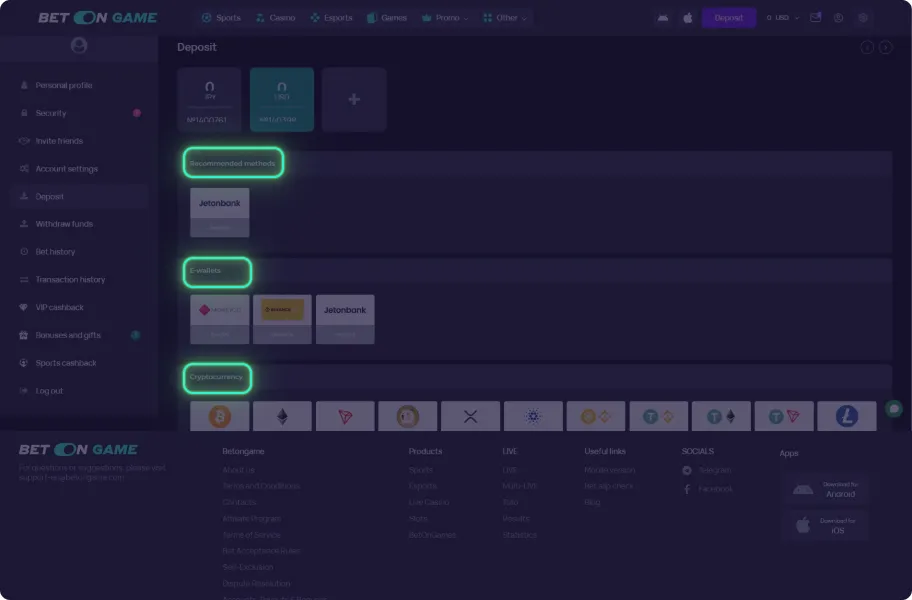The width and height of the screenshot is (912, 600).
Task: Choose the Ethereum deposit option
Action: [x=282, y=416]
